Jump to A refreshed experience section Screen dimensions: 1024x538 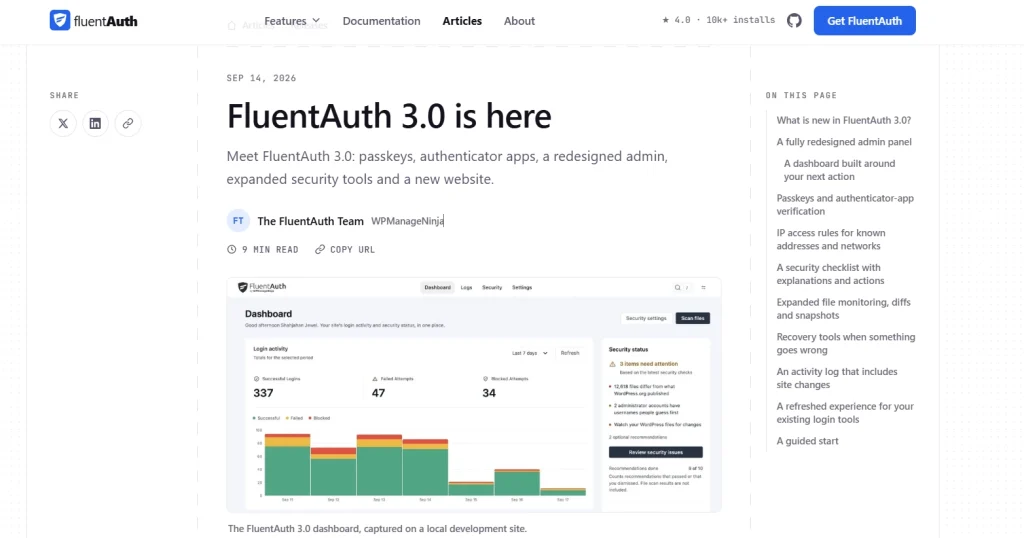845,412
